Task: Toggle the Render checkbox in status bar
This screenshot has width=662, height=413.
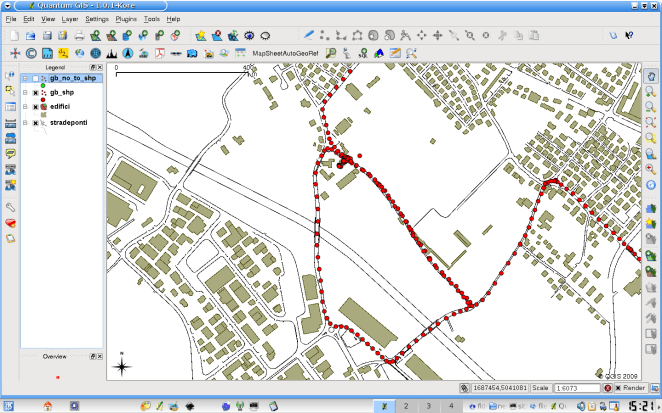Action: point(618,388)
